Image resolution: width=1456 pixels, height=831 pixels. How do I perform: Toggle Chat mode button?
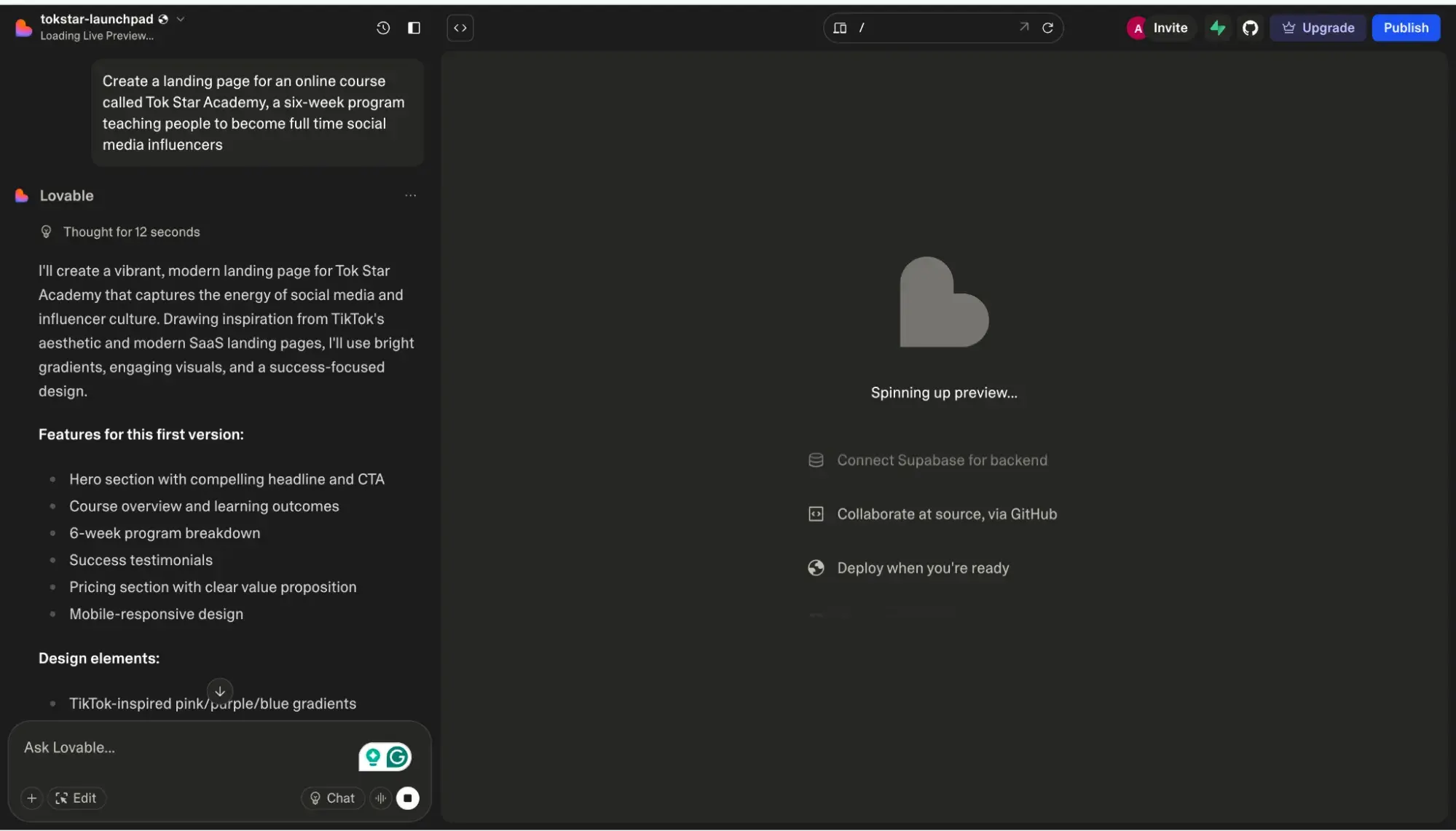click(x=332, y=798)
